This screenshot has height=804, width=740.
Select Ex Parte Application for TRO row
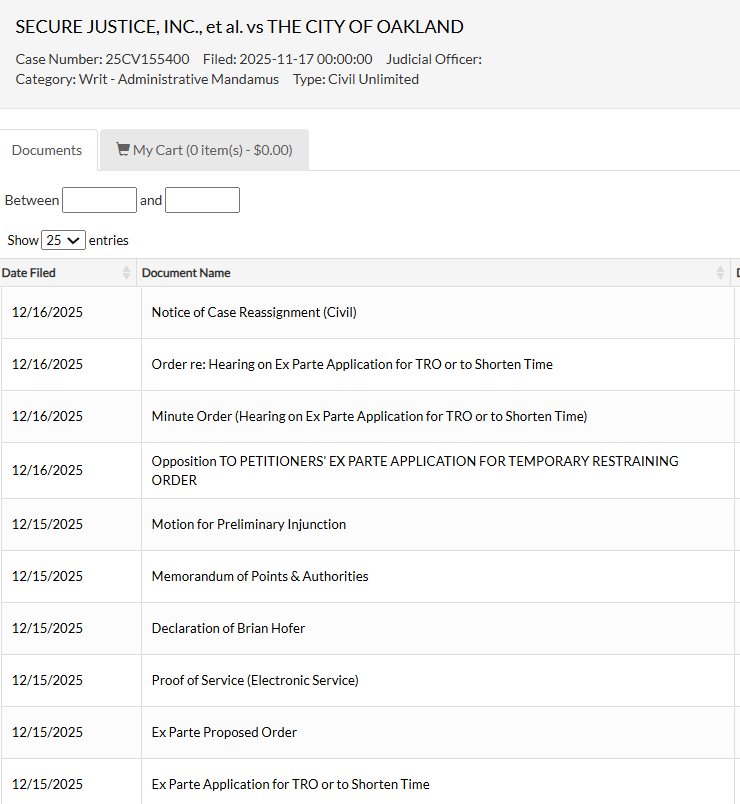pos(290,784)
